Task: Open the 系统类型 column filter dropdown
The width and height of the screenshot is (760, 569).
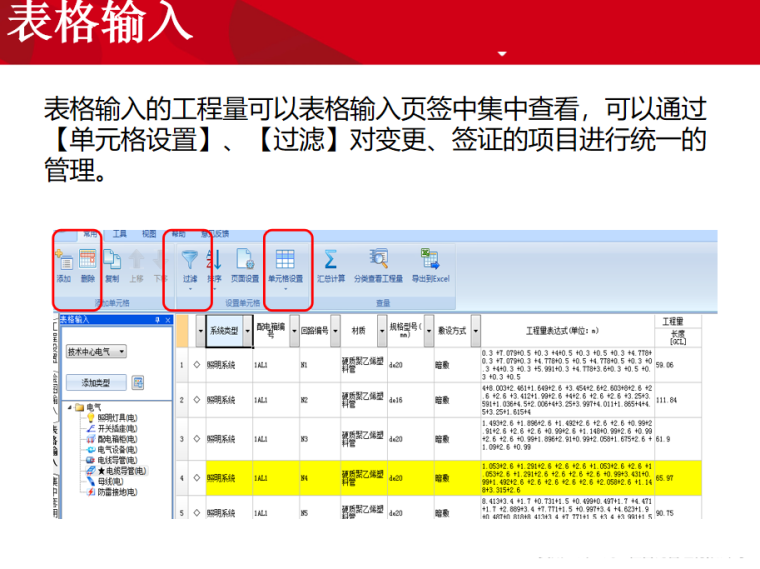Action: [246, 331]
